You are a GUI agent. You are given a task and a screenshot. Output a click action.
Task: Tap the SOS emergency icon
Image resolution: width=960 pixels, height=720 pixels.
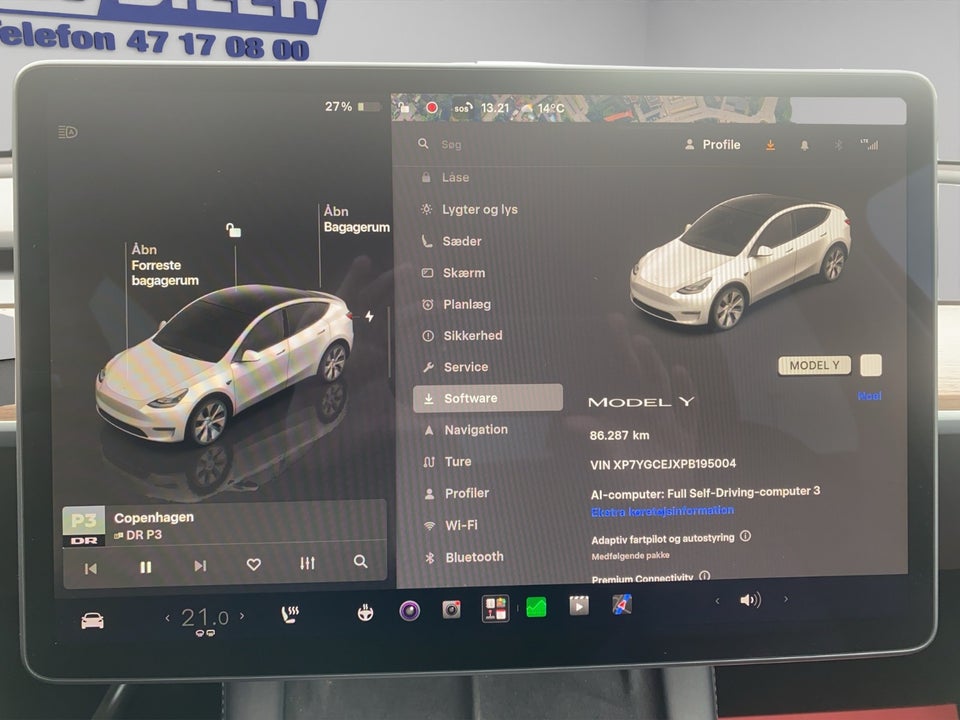[x=462, y=108]
